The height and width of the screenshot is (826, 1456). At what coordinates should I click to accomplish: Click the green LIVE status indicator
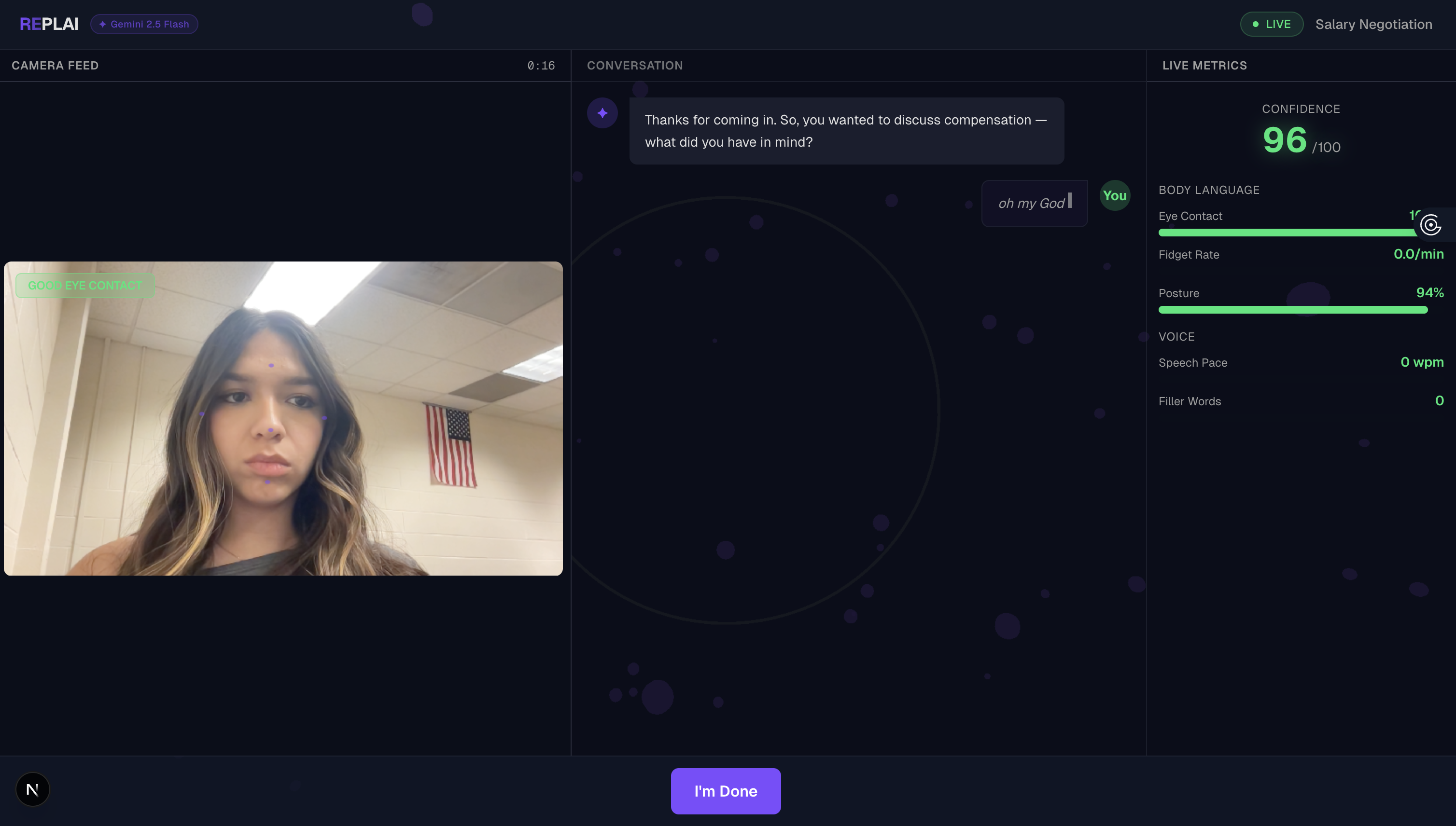[x=1271, y=24]
